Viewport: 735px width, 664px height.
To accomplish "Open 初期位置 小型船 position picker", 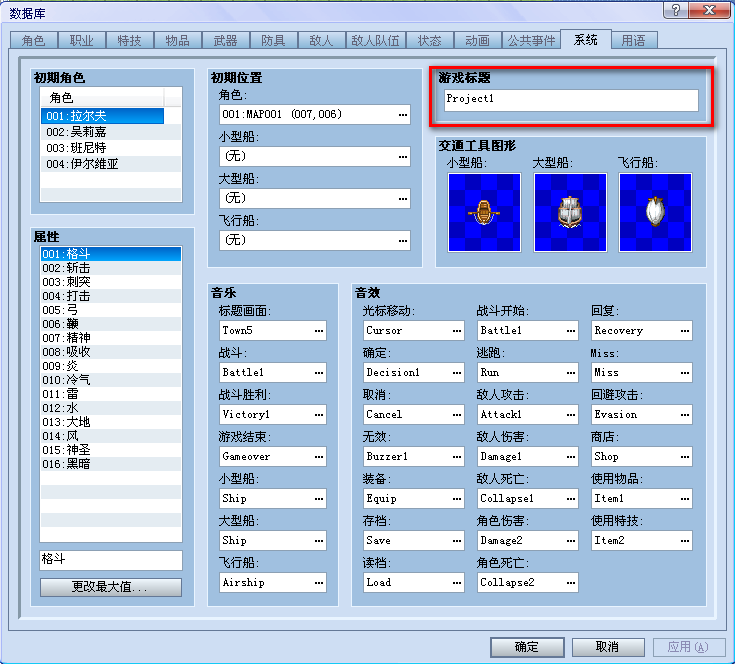I will tap(403, 157).
